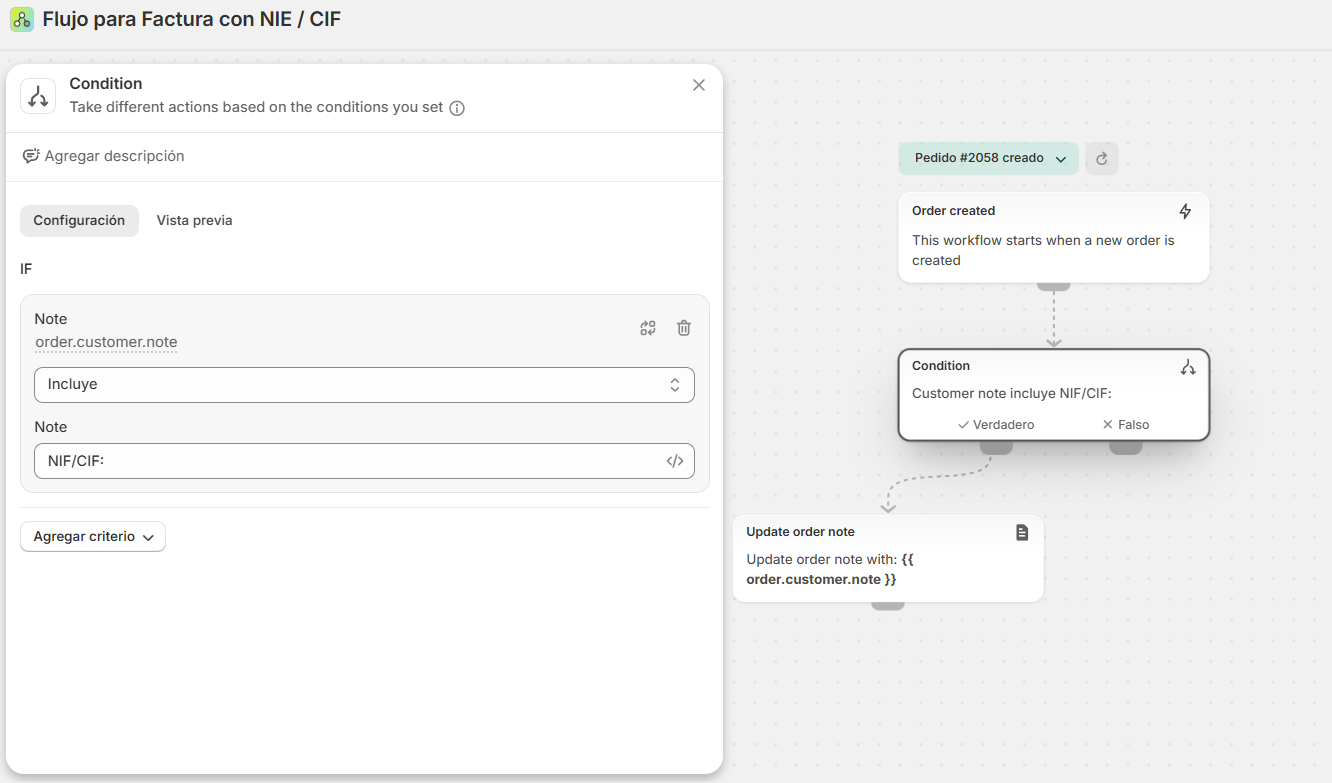Expand the Agregar criterio dropdown
1332x783 pixels.
click(x=93, y=537)
